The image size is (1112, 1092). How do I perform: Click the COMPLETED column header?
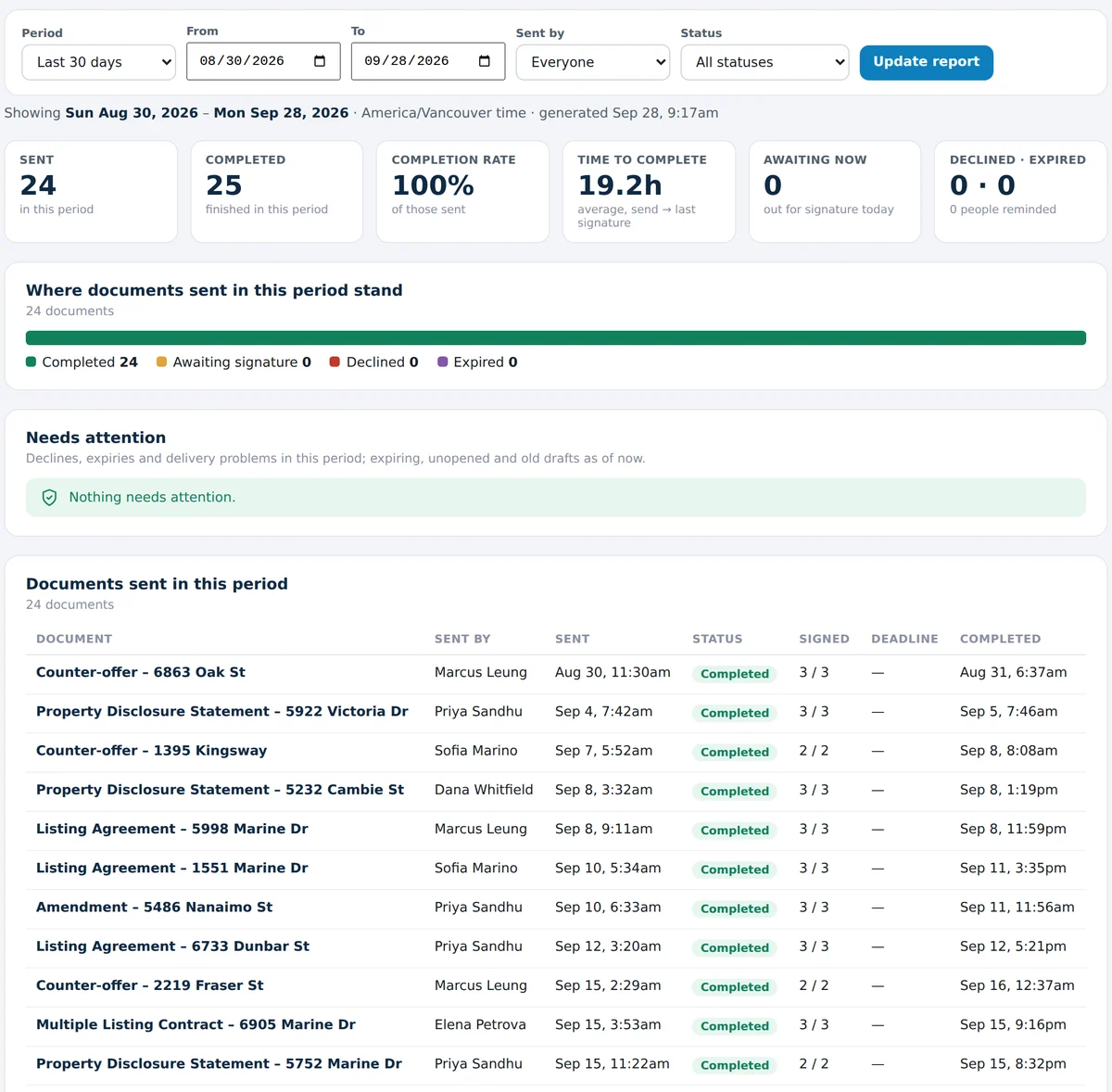(1000, 639)
